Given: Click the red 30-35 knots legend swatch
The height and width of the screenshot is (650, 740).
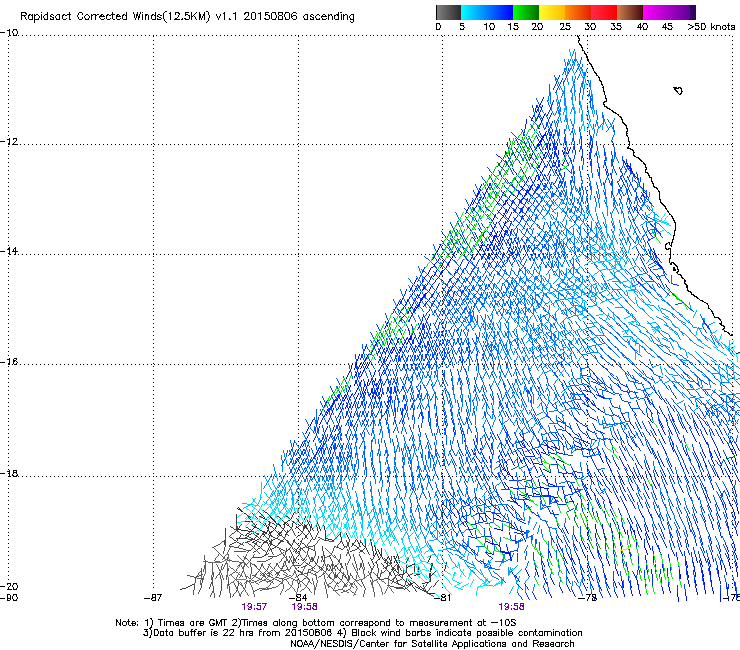Looking at the screenshot, I should (604, 12).
